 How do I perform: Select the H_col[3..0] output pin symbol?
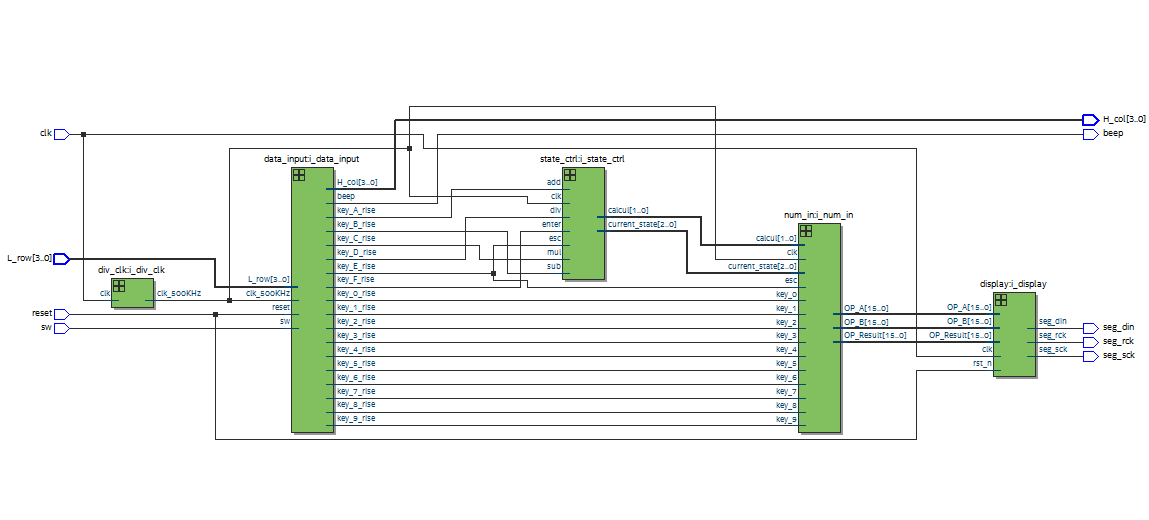[x=1090, y=119]
